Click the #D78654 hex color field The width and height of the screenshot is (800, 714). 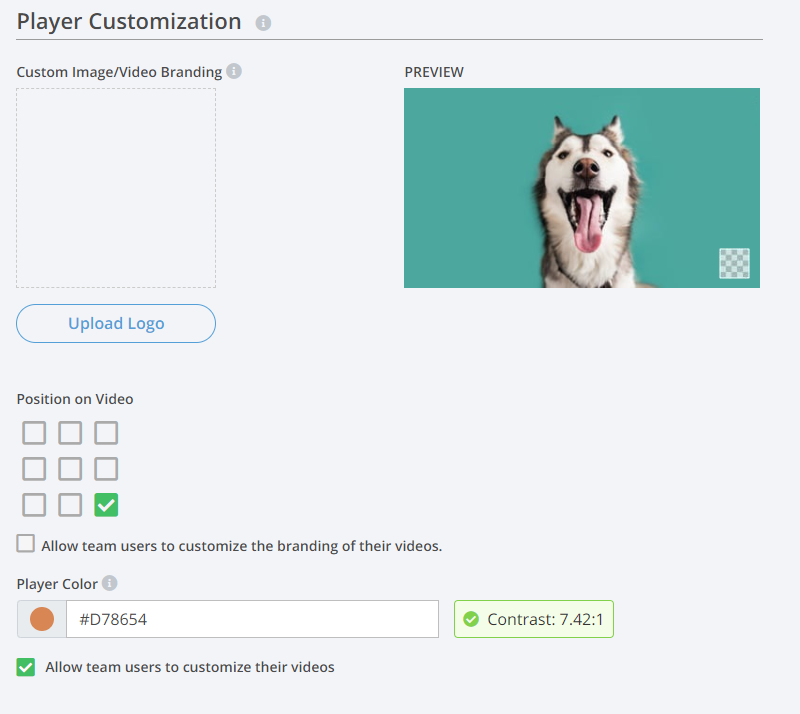pos(253,619)
